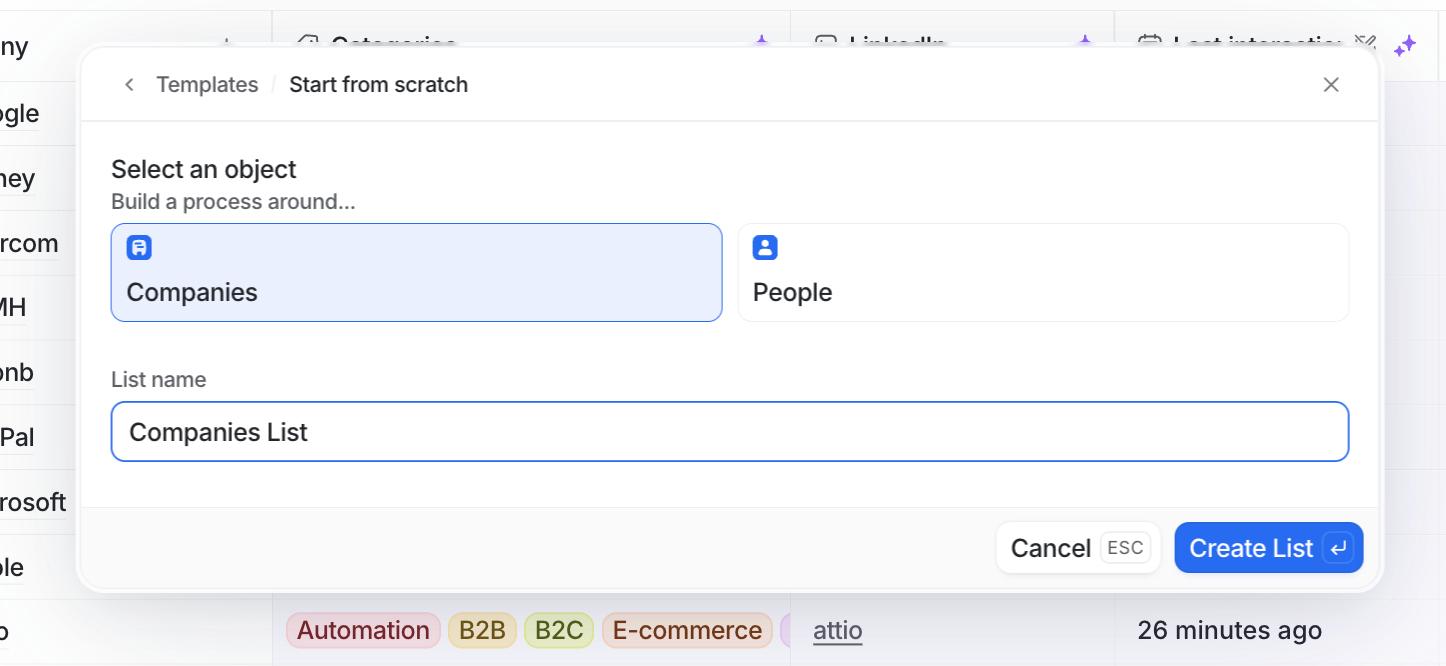This screenshot has height=666, width=1446.
Task: Select the Companies object card
Action: click(x=416, y=273)
